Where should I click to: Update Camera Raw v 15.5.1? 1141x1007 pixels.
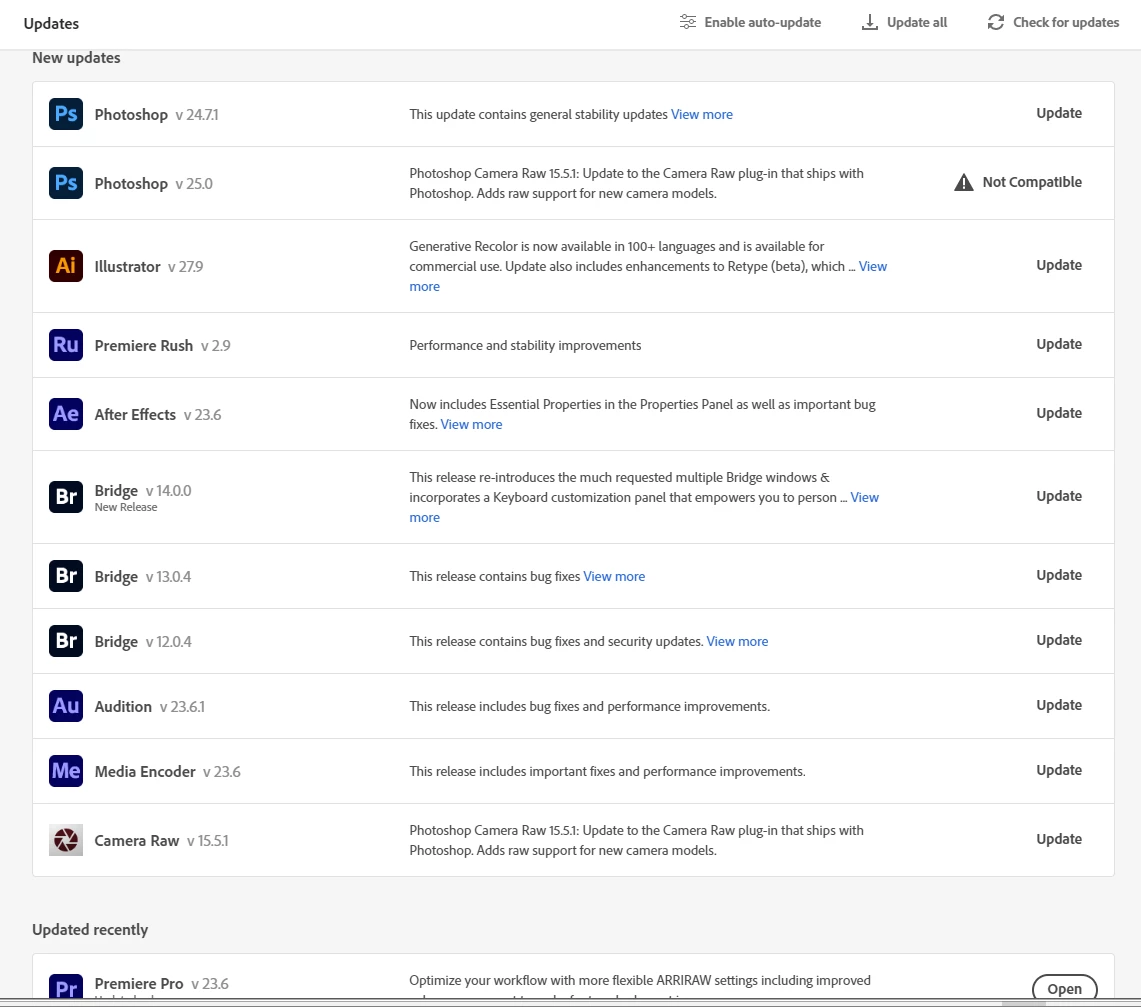point(1059,839)
